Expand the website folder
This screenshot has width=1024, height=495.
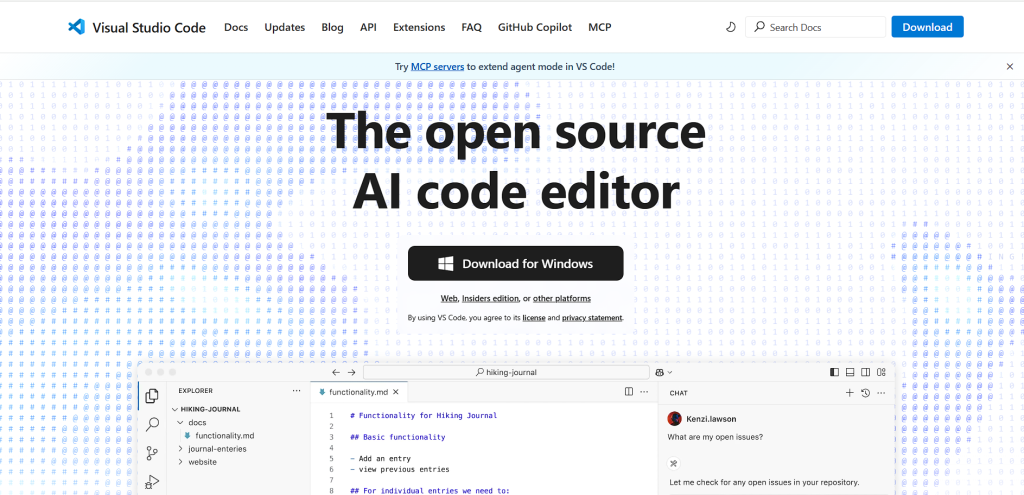click(181, 462)
